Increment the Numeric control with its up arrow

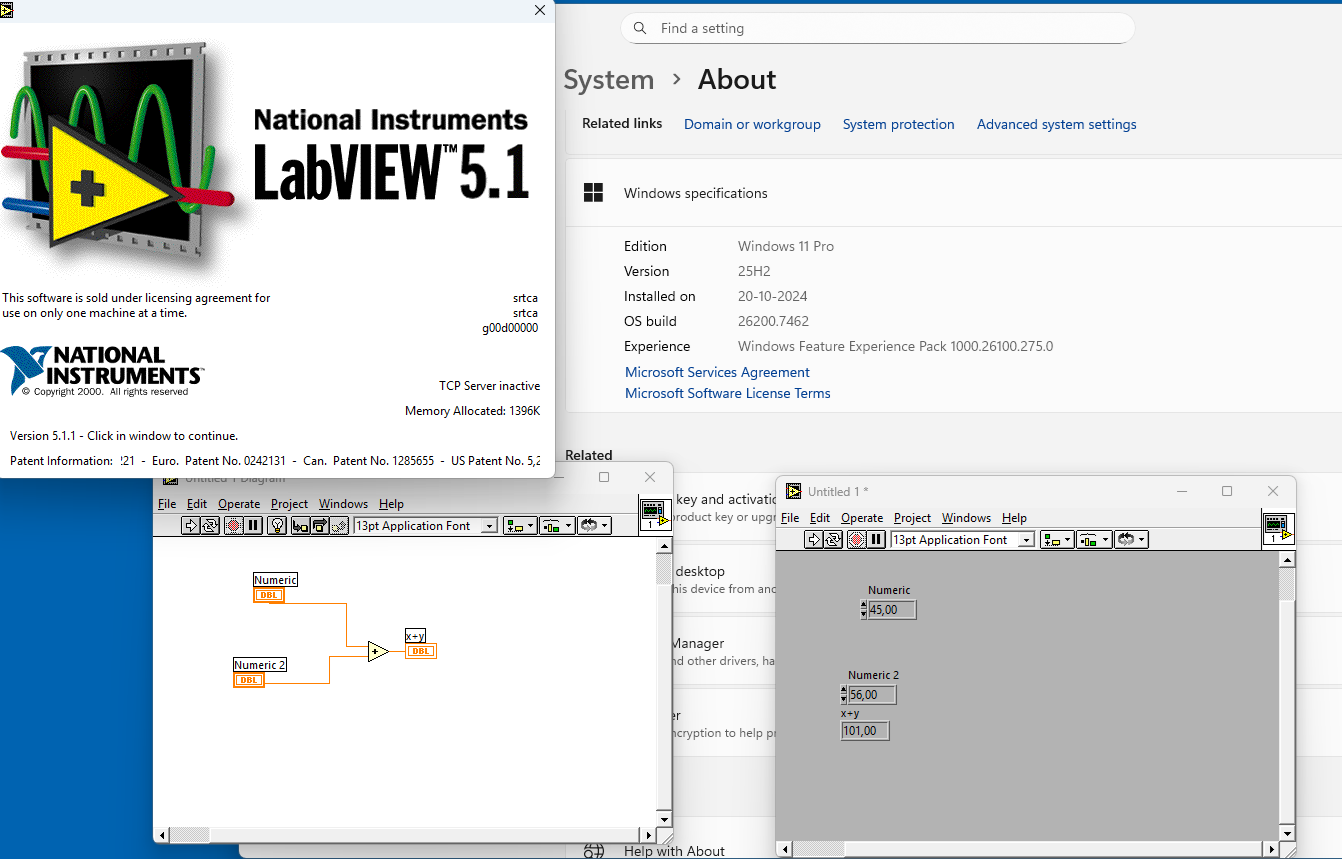coord(863,605)
